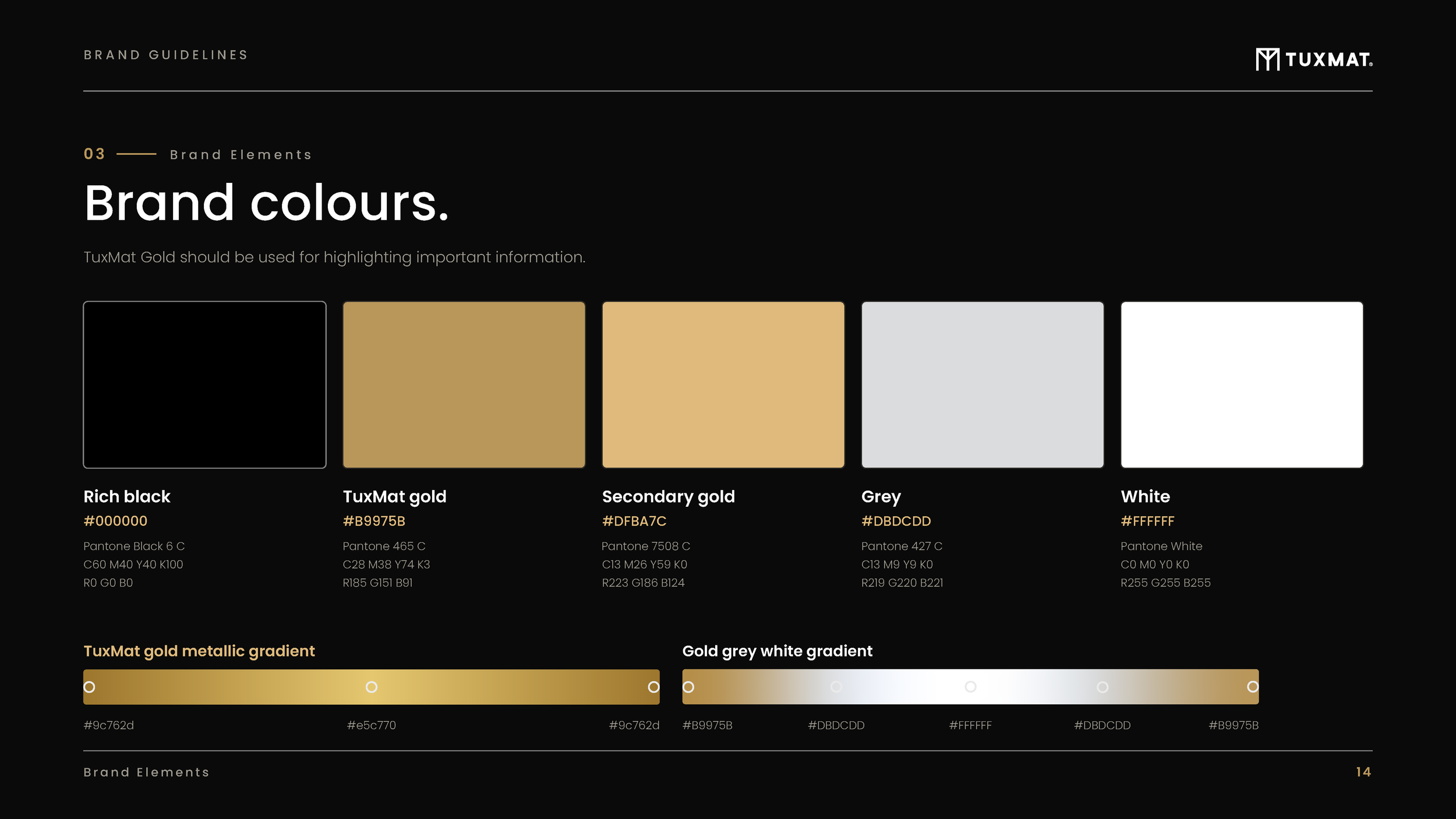Click the R255 G255 B255 value
The height and width of the screenshot is (819, 1456).
point(1165,583)
